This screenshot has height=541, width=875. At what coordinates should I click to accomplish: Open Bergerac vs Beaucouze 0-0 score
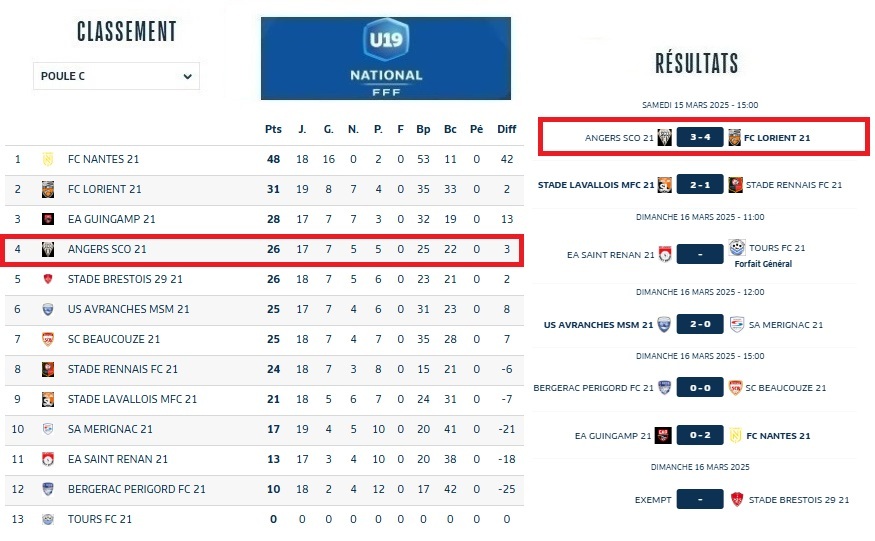(x=700, y=388)
